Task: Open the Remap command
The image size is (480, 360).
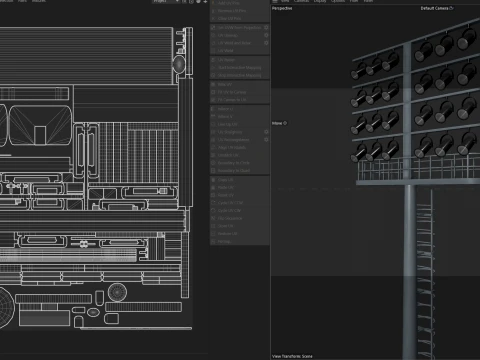Action: 239,241
